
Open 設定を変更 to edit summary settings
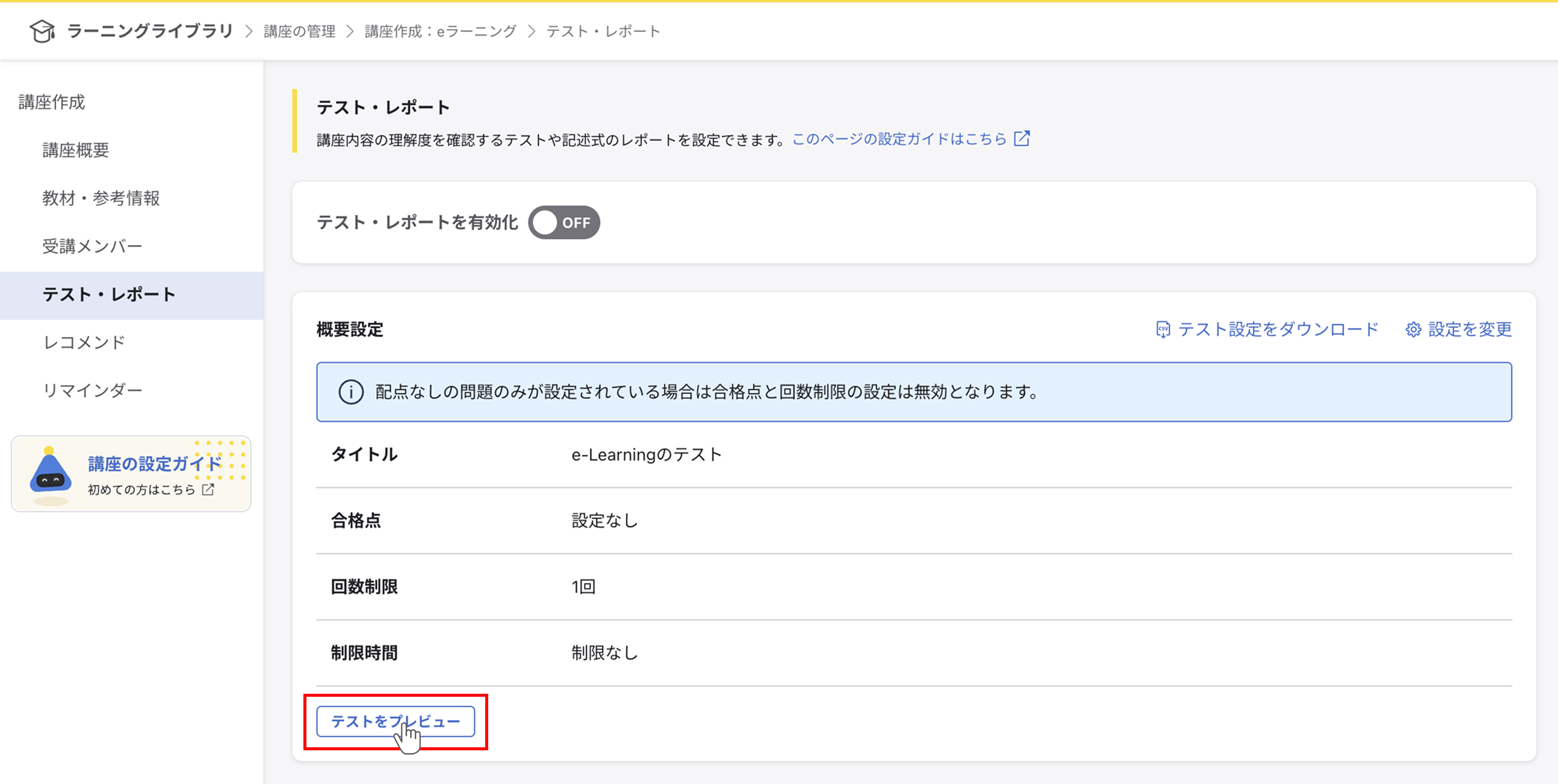coord(1470,330)
